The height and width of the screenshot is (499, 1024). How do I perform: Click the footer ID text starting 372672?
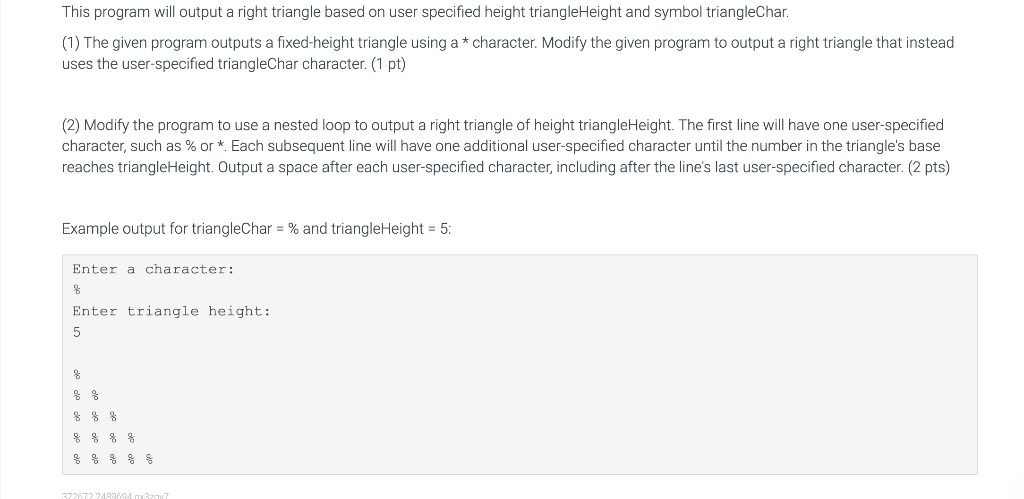click(115, 496)
